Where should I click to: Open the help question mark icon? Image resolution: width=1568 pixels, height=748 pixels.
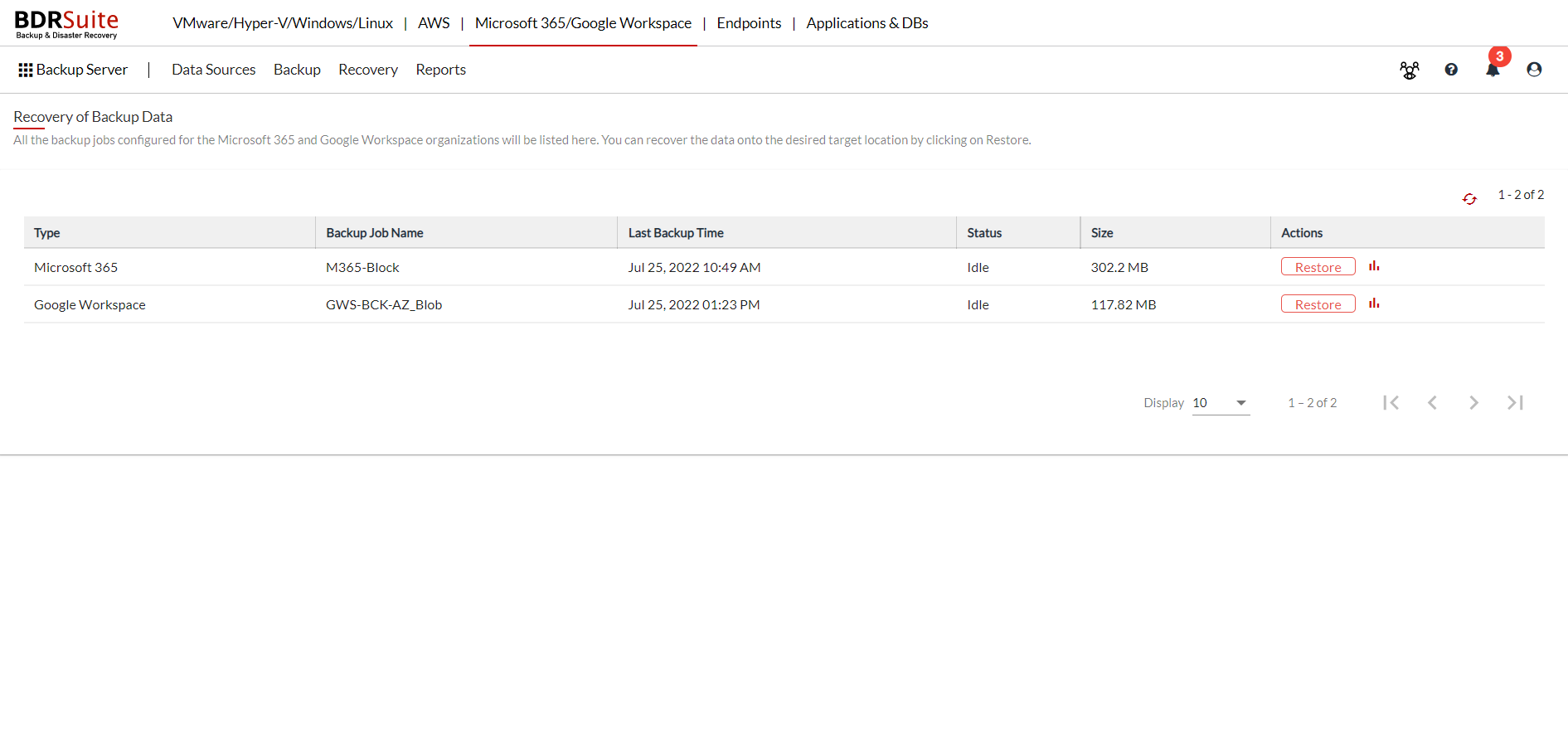coord(1451,70)
